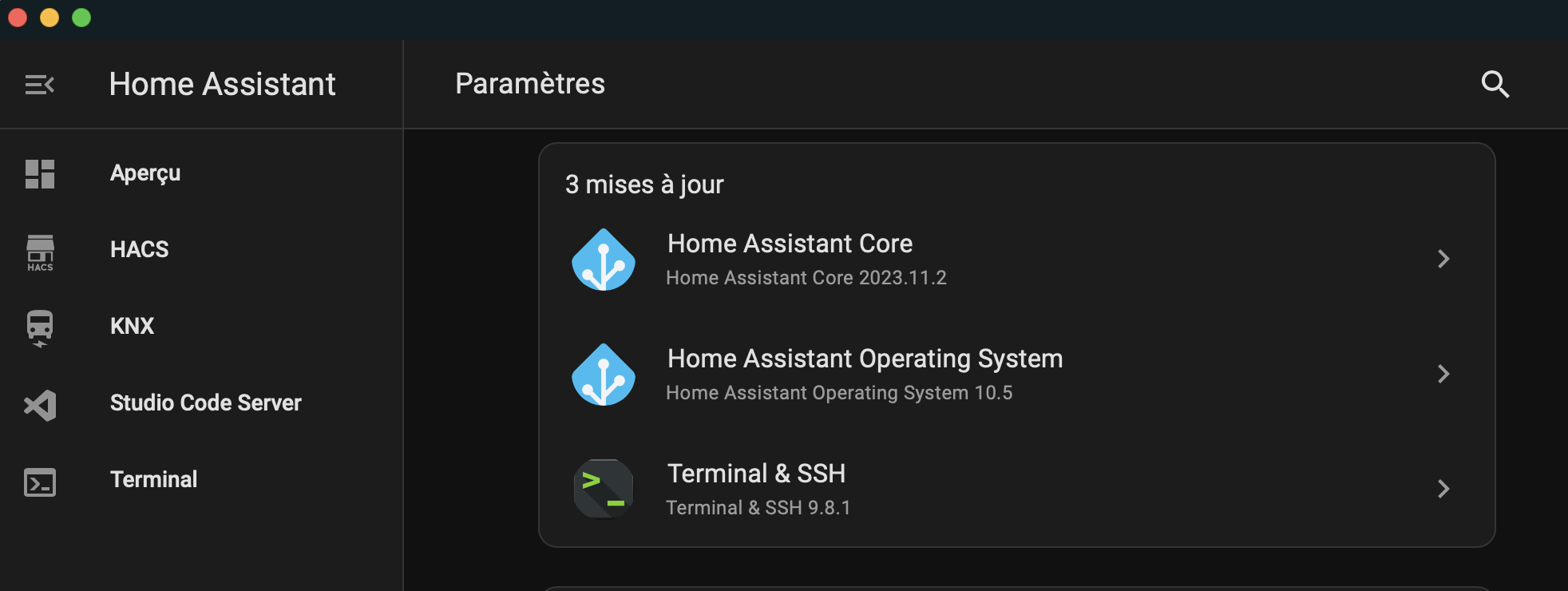Click the Terminal console icon in sidebar
1568x591 pixels.
click(x=40, y=482)
